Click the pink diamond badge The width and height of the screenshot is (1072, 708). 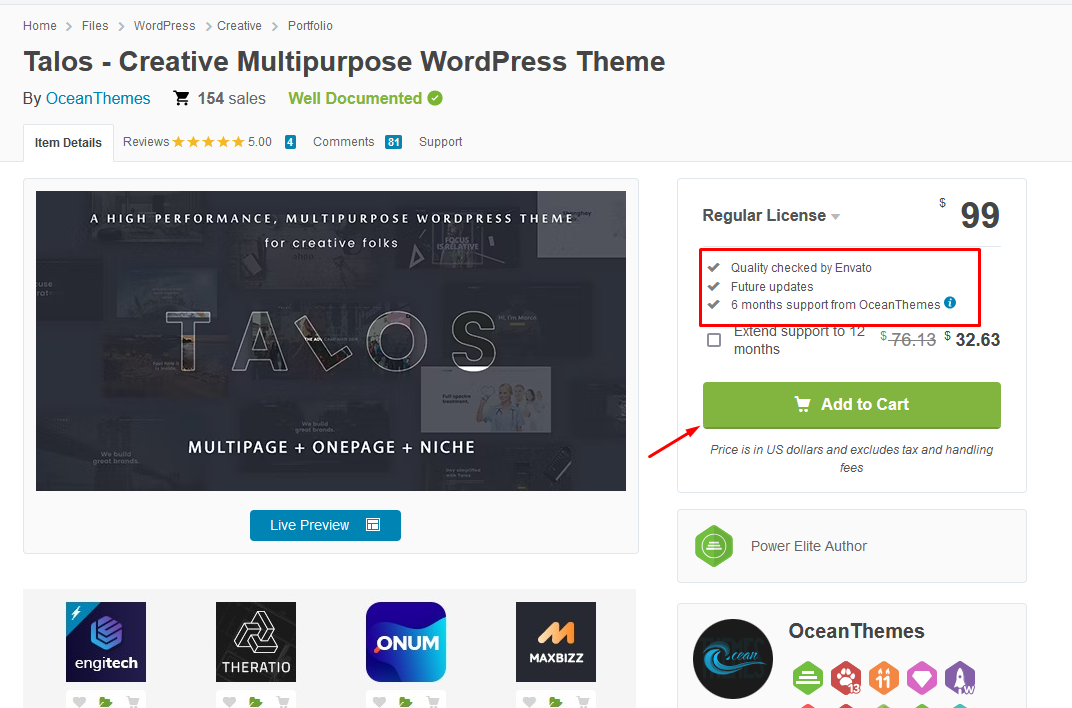coord(922,678)
